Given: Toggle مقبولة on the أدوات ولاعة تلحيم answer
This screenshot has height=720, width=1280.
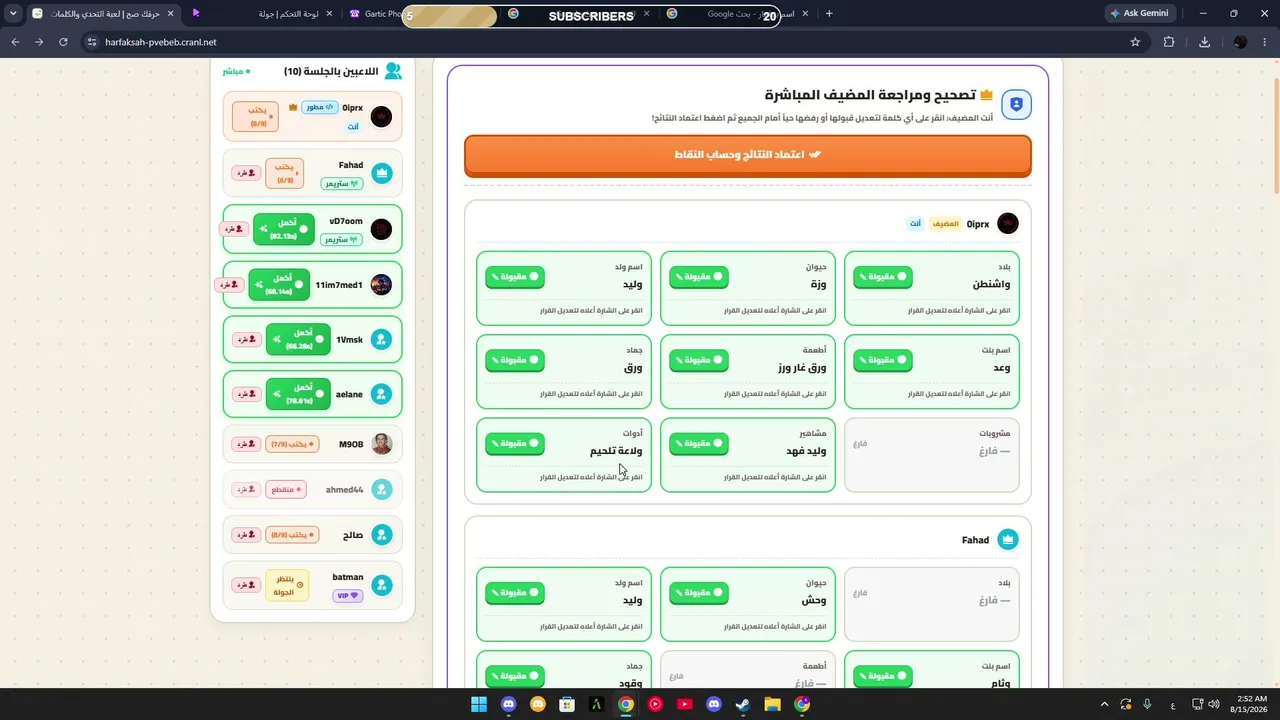Looking at the screenshot, I should (x=515, y=443).
